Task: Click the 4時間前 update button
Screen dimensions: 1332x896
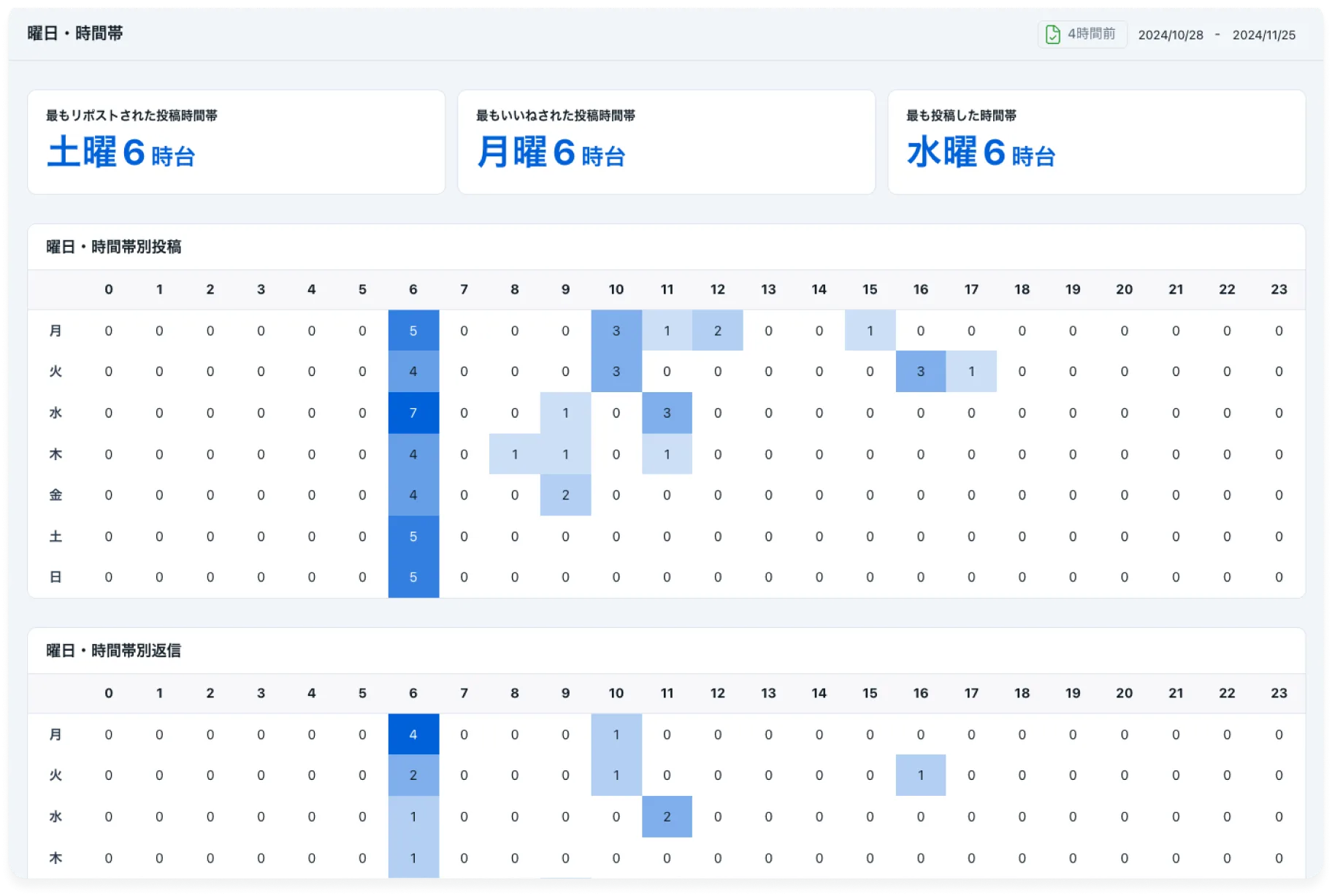Action: pos(1082,34)
